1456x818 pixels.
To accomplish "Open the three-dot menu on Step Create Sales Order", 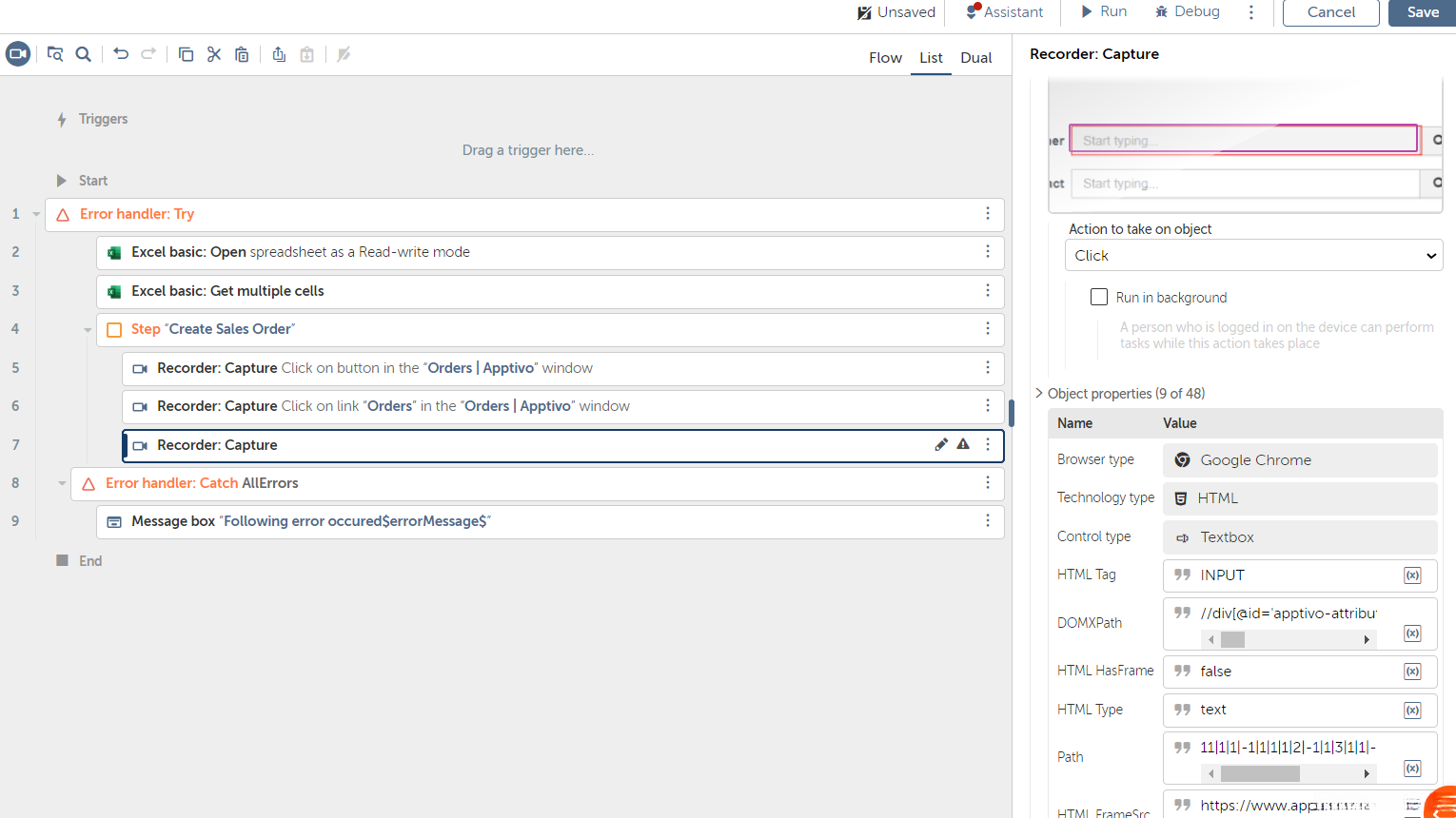I will [x=988, y=329].
